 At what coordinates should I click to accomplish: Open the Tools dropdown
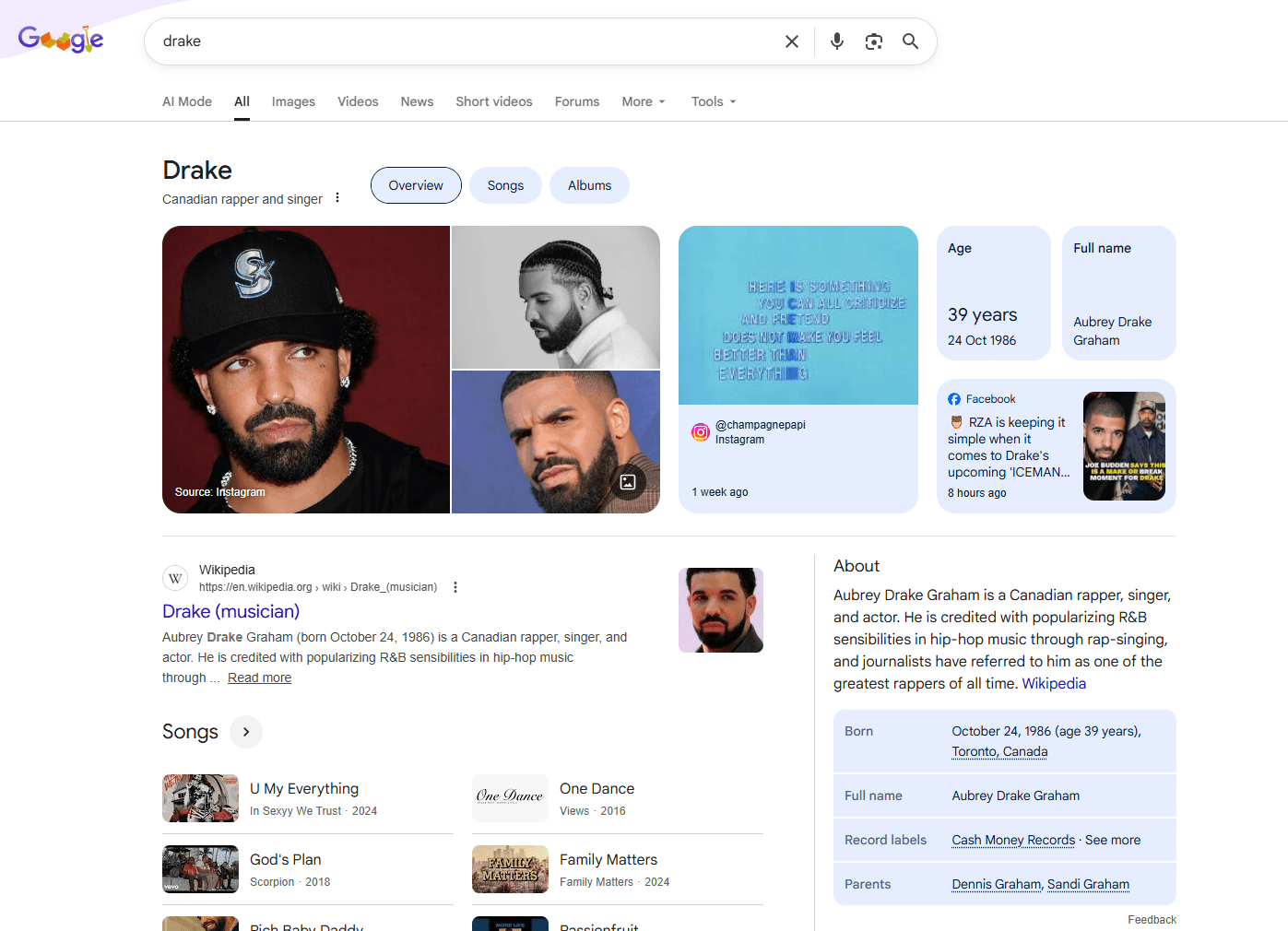(x=715, y=101)
